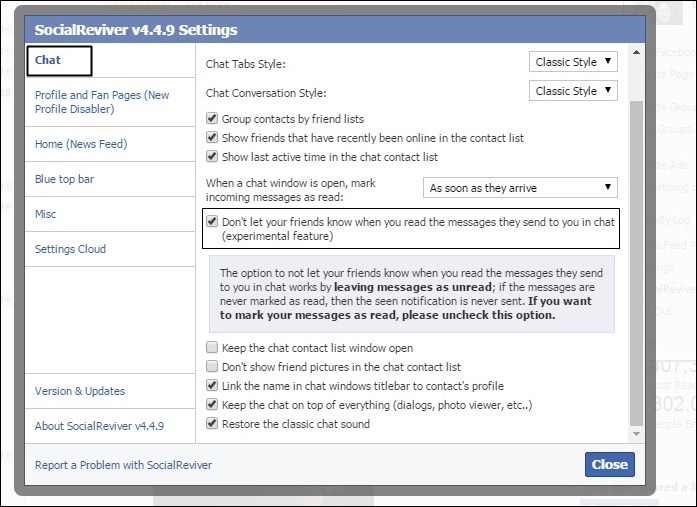The width and height of the screenshot is (697, 507).
Task: Toggle Show friends recently online checkbox
Action: point(212,138)
